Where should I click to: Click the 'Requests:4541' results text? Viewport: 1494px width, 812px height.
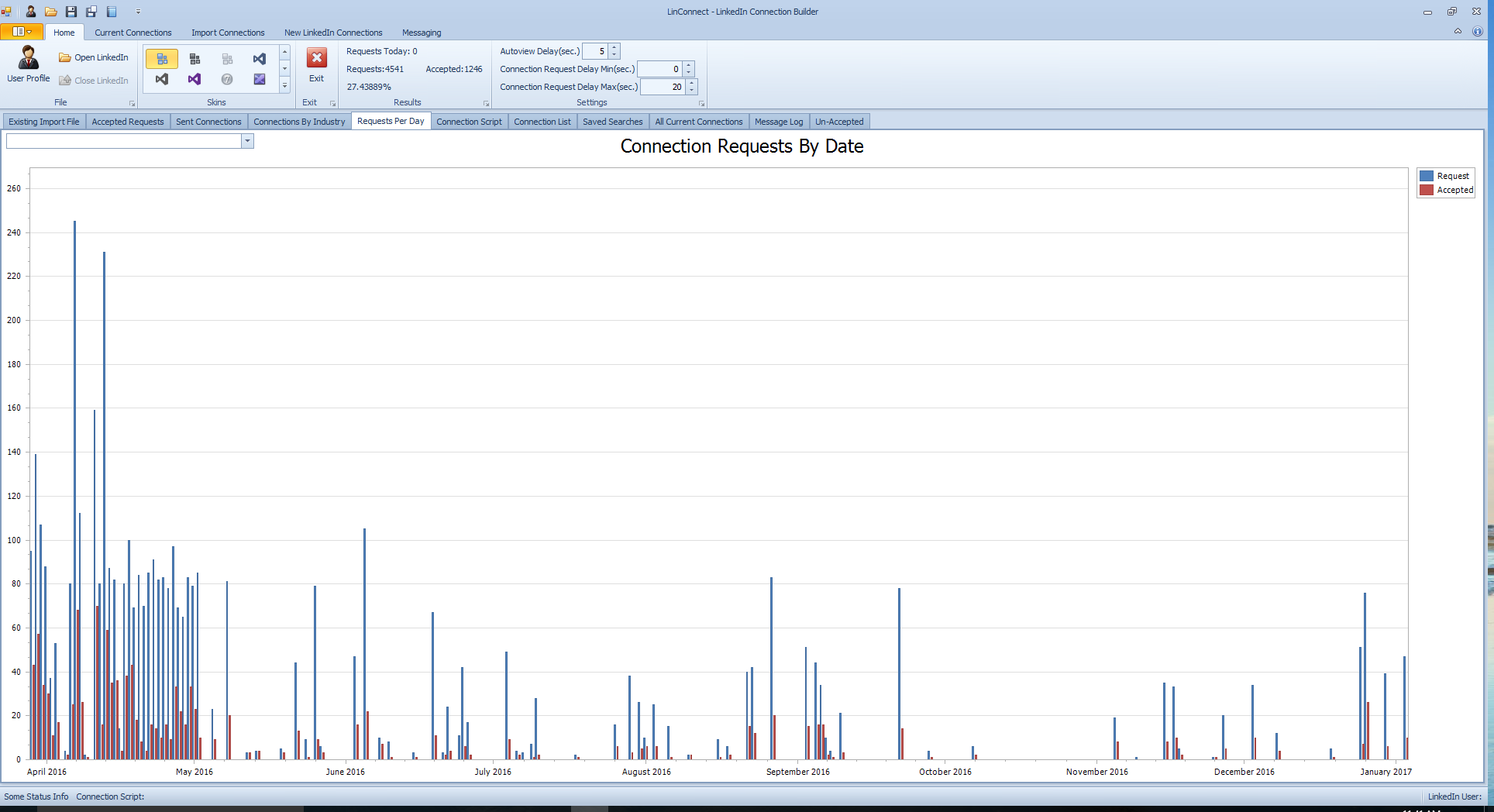pos(375,69)
